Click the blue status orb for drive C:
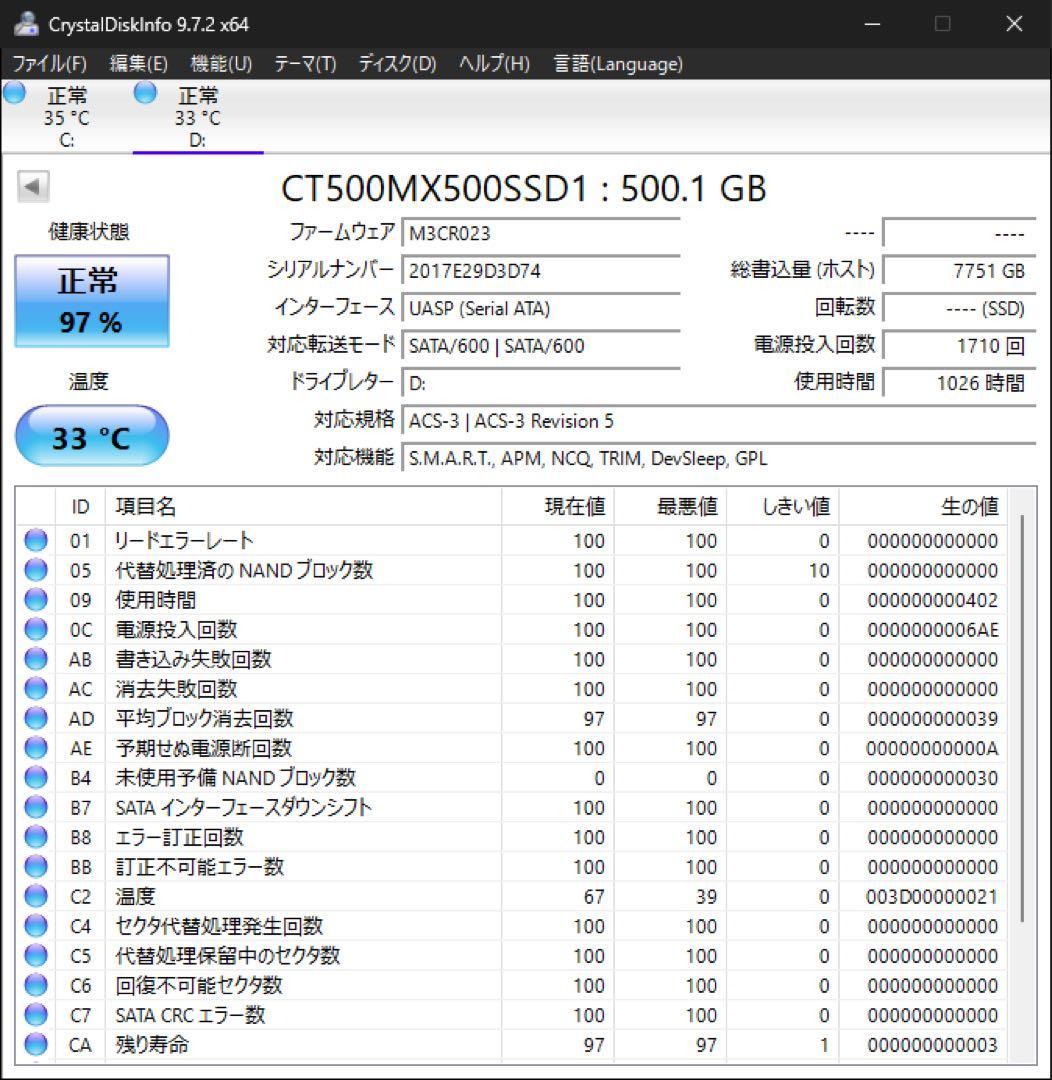The width and height of the screenshot is (1052, 1080). (14, 92)
